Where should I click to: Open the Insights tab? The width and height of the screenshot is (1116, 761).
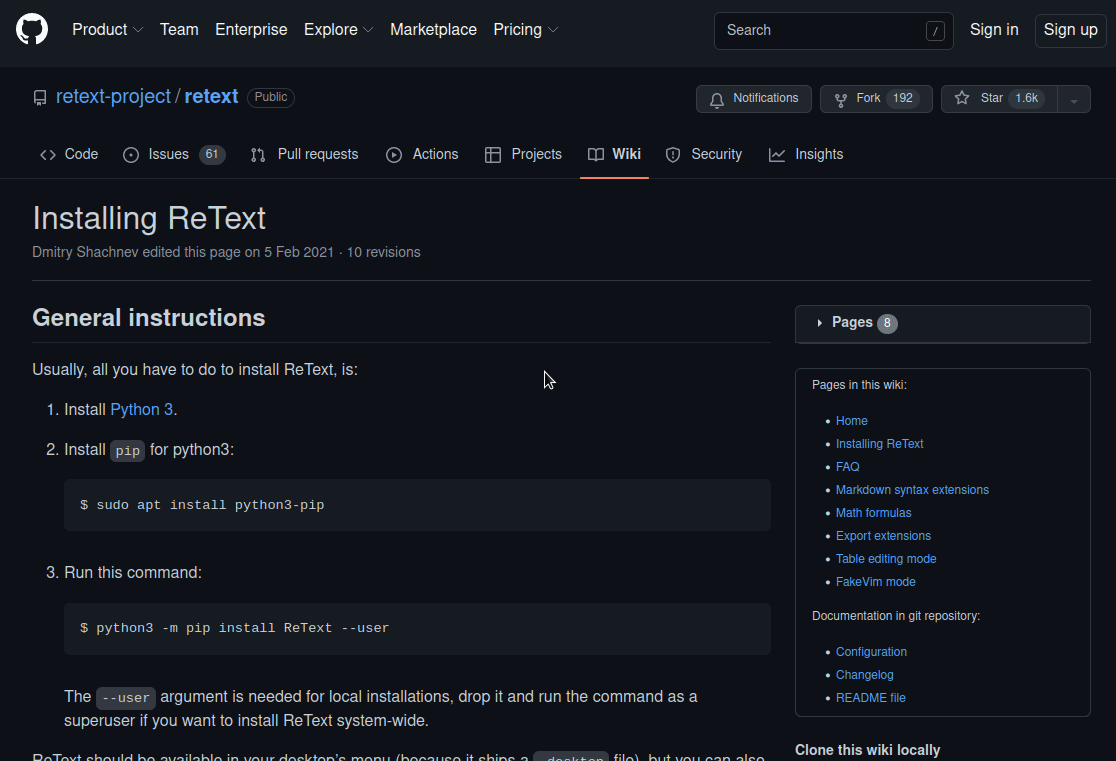pyautogui.click(x=806, y=154)
